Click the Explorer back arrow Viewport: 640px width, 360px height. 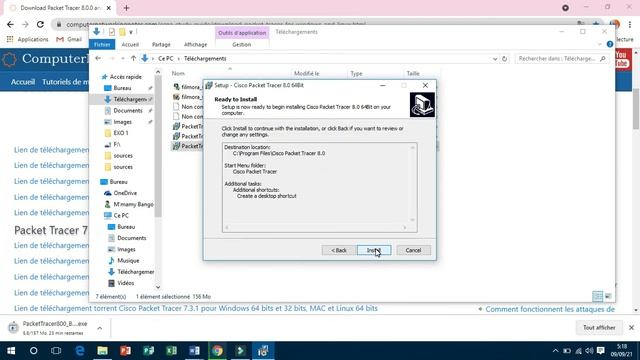point(98,59)
